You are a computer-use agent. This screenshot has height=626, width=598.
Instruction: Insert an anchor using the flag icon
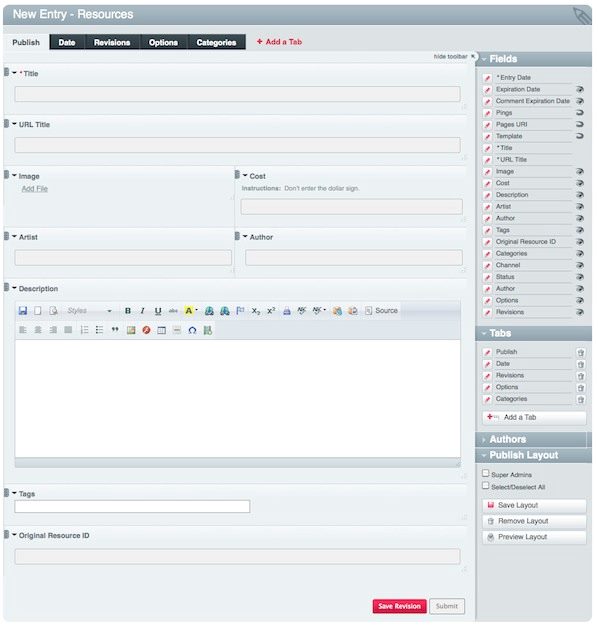coord(240,311)
